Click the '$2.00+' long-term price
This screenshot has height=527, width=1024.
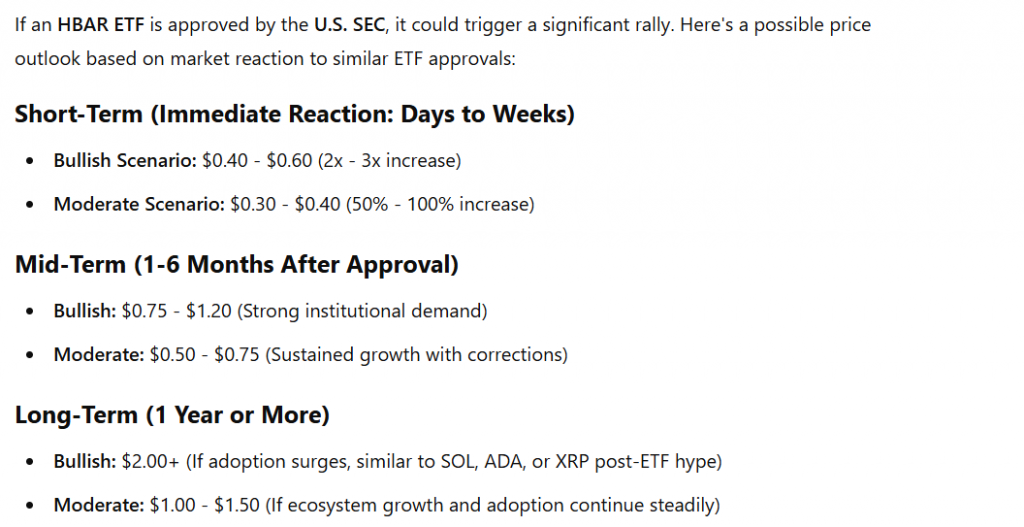(150, 462)
